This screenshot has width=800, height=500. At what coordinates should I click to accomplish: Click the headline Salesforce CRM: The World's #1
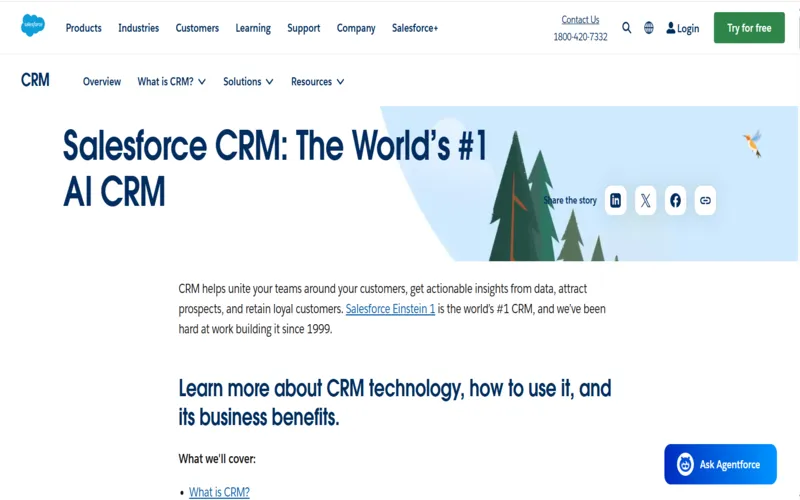275,146
